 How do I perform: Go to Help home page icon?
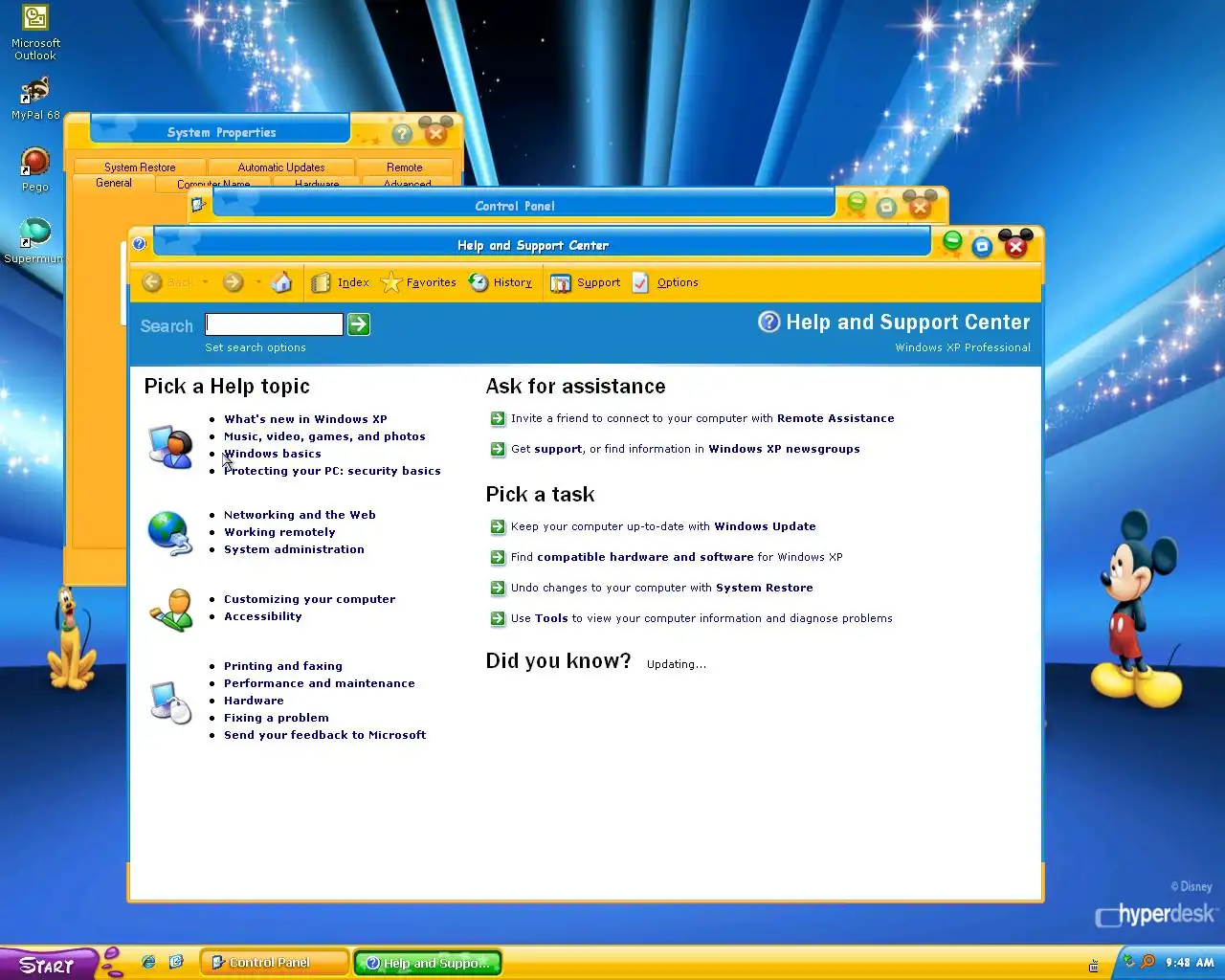281,282
